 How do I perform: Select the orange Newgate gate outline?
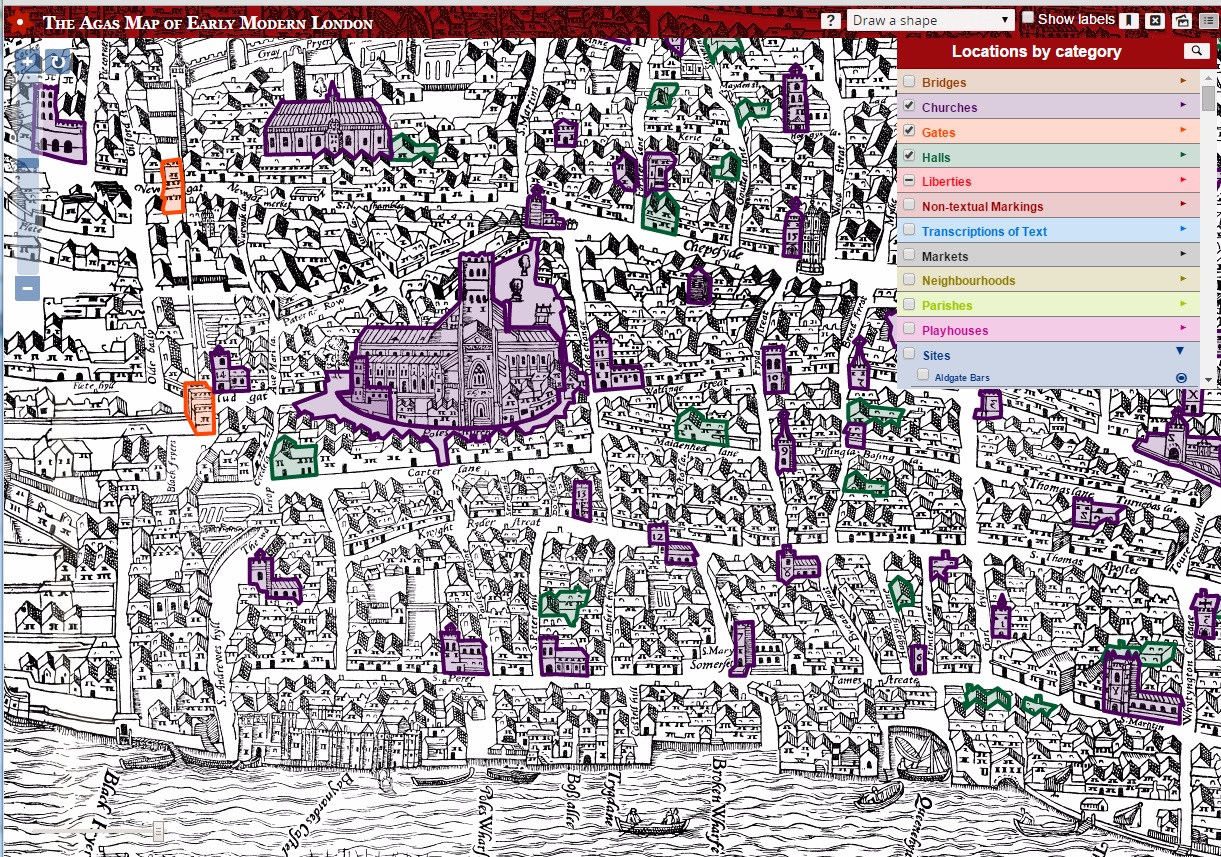pos(172,186)
